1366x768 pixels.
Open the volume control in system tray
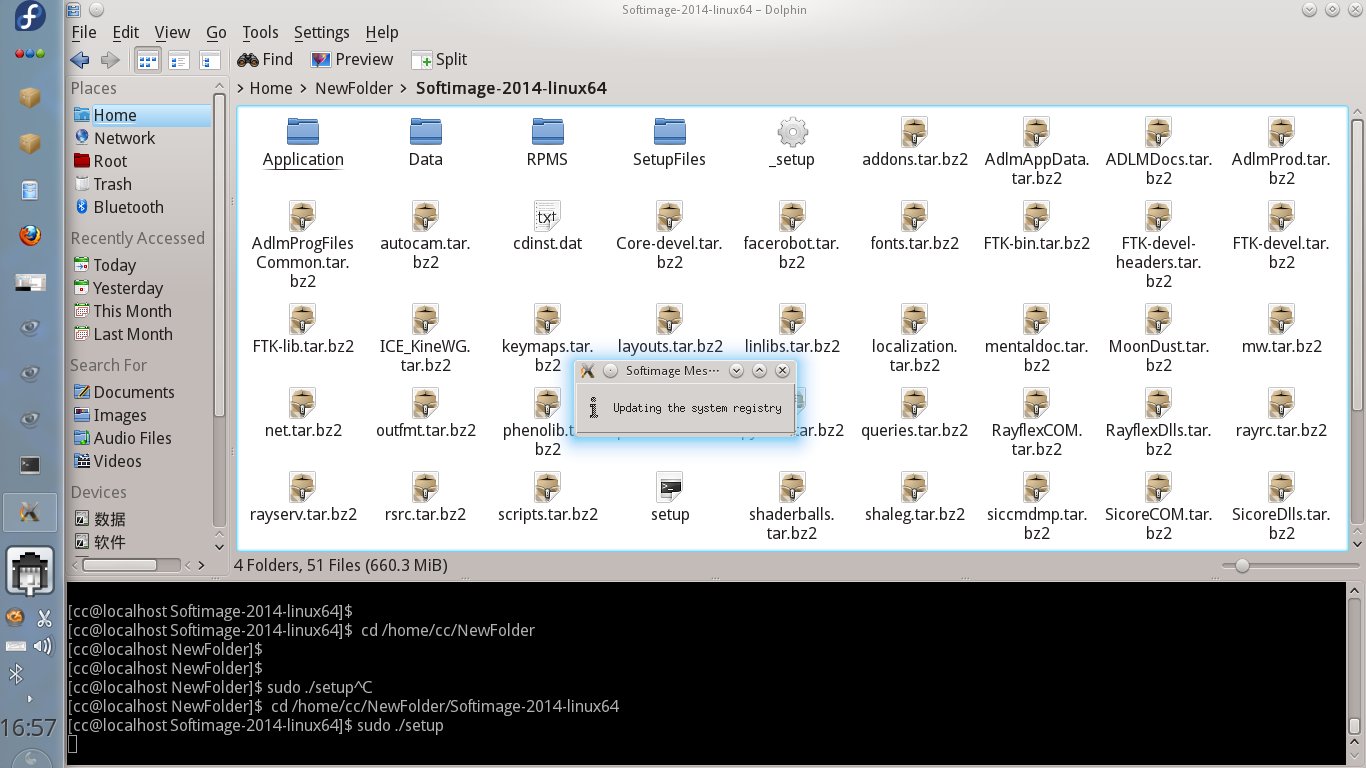(43, 646)
